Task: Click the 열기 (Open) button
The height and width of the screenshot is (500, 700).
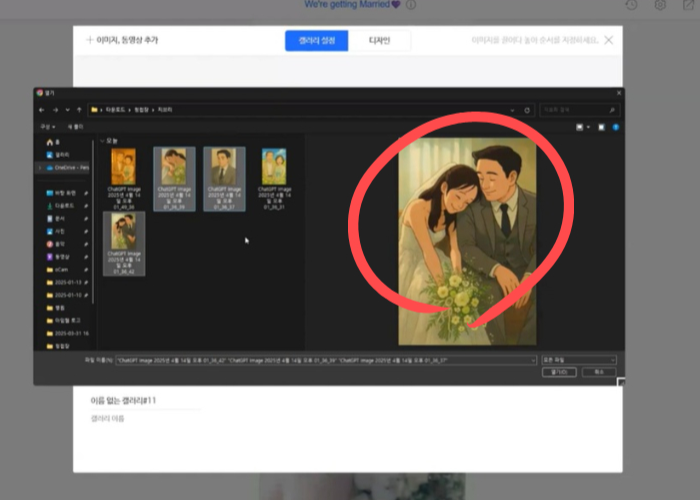Action: 559,372
